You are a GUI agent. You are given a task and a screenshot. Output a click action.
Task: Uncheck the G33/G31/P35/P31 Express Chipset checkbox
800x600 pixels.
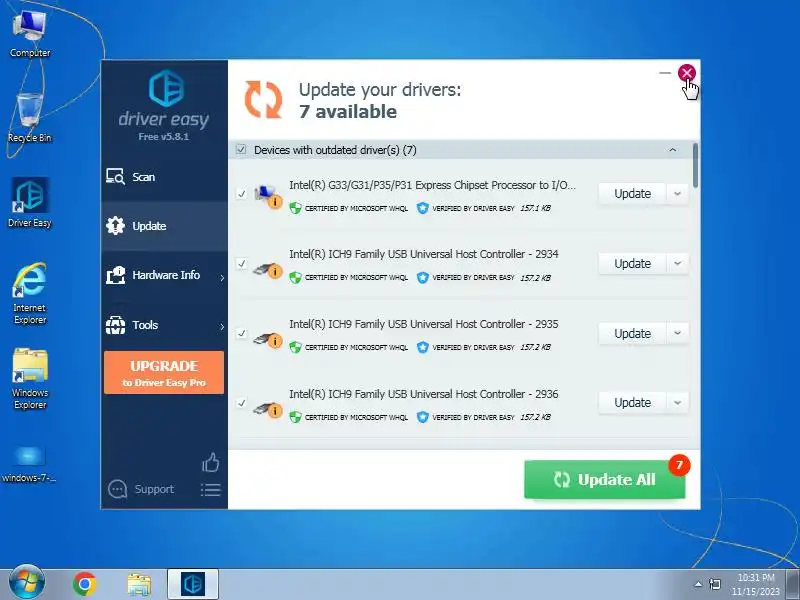(x=241, y=194)
